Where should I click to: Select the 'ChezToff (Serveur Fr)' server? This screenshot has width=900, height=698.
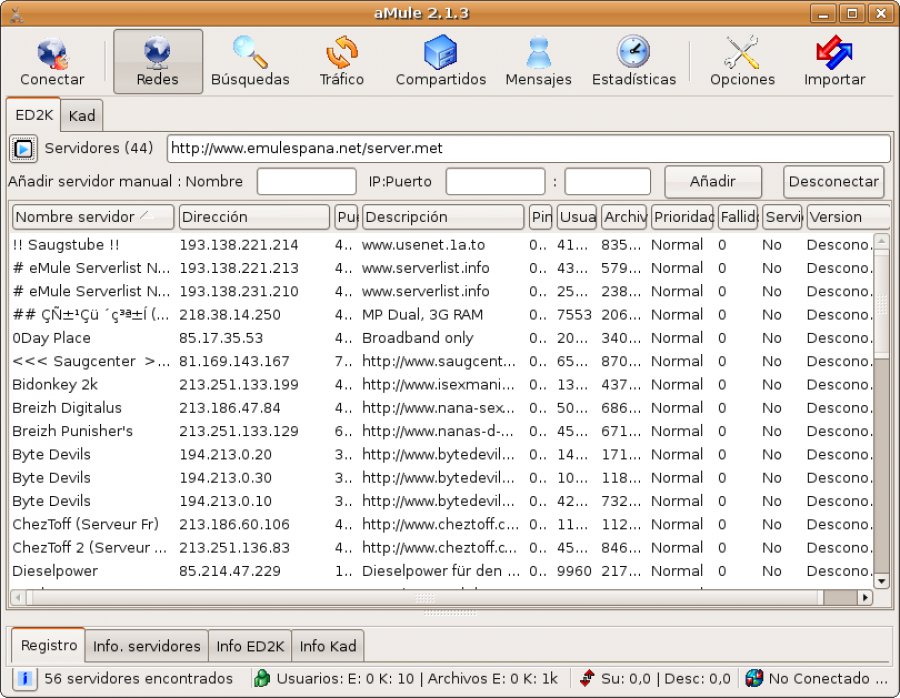(x=442, y=525)
